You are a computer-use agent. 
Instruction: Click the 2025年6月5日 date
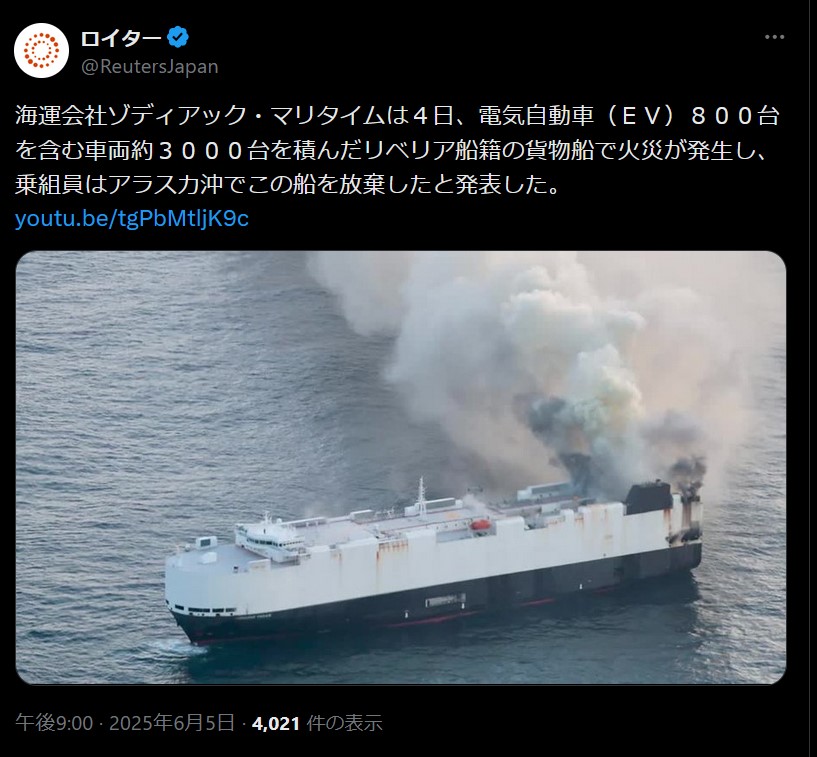[172, 723]
